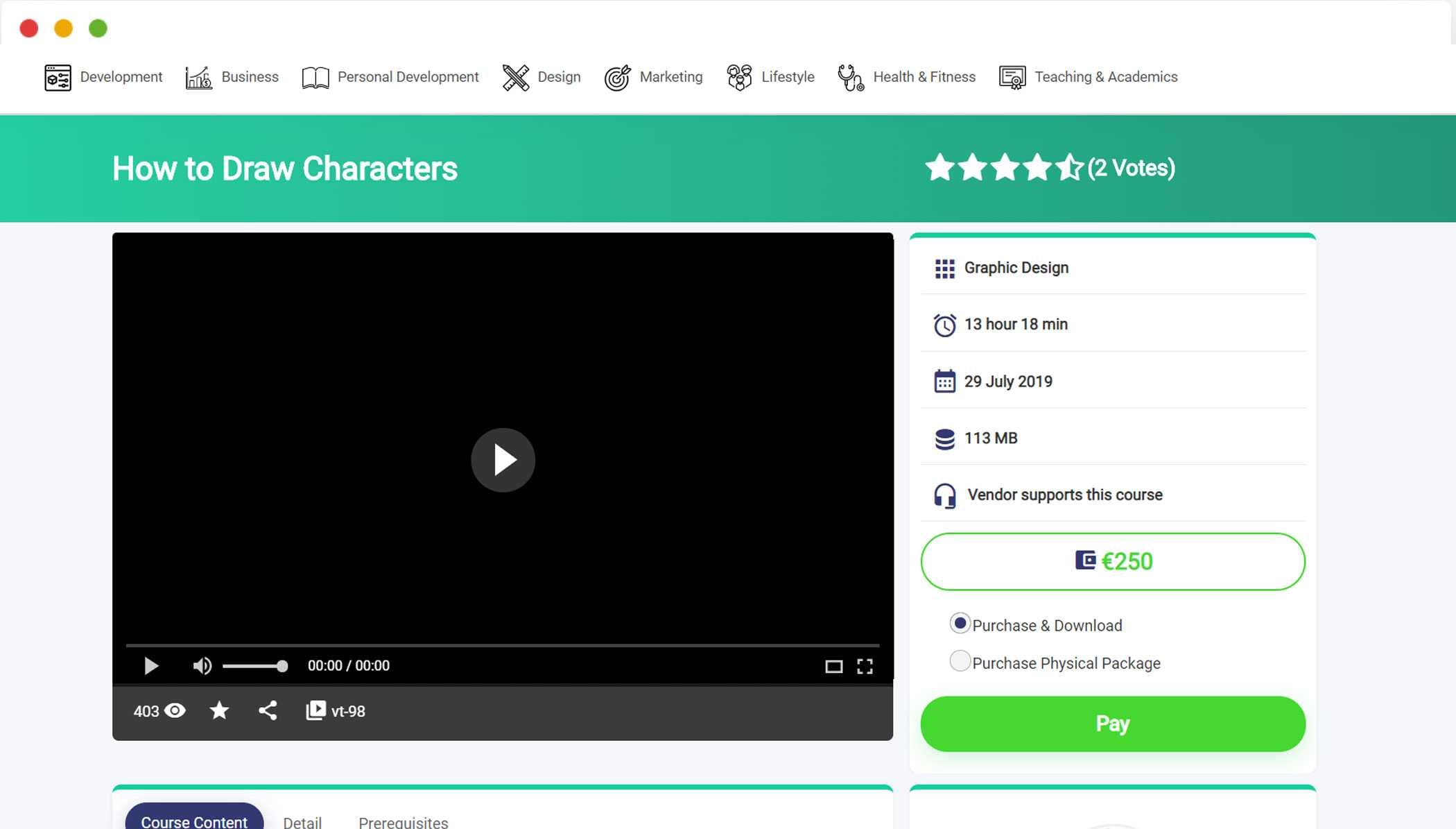Open the Personal Development menu label
Viewport: 1456px width, 829px height.
point(408,77)
